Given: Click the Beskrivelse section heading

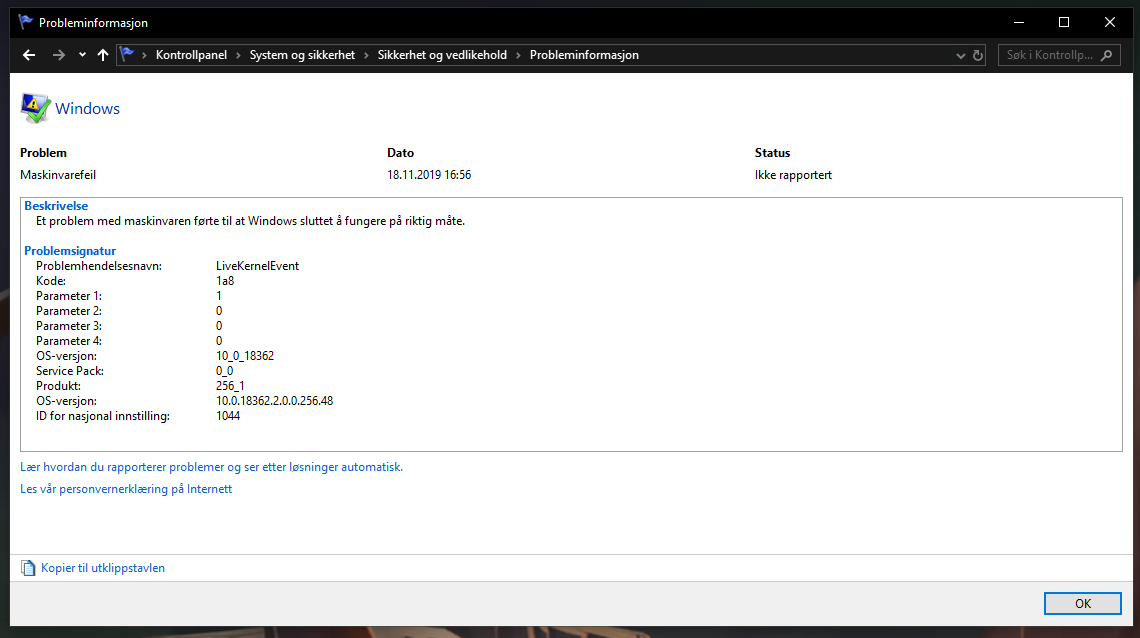Looking at the screenshot, I should click(56, 206).
